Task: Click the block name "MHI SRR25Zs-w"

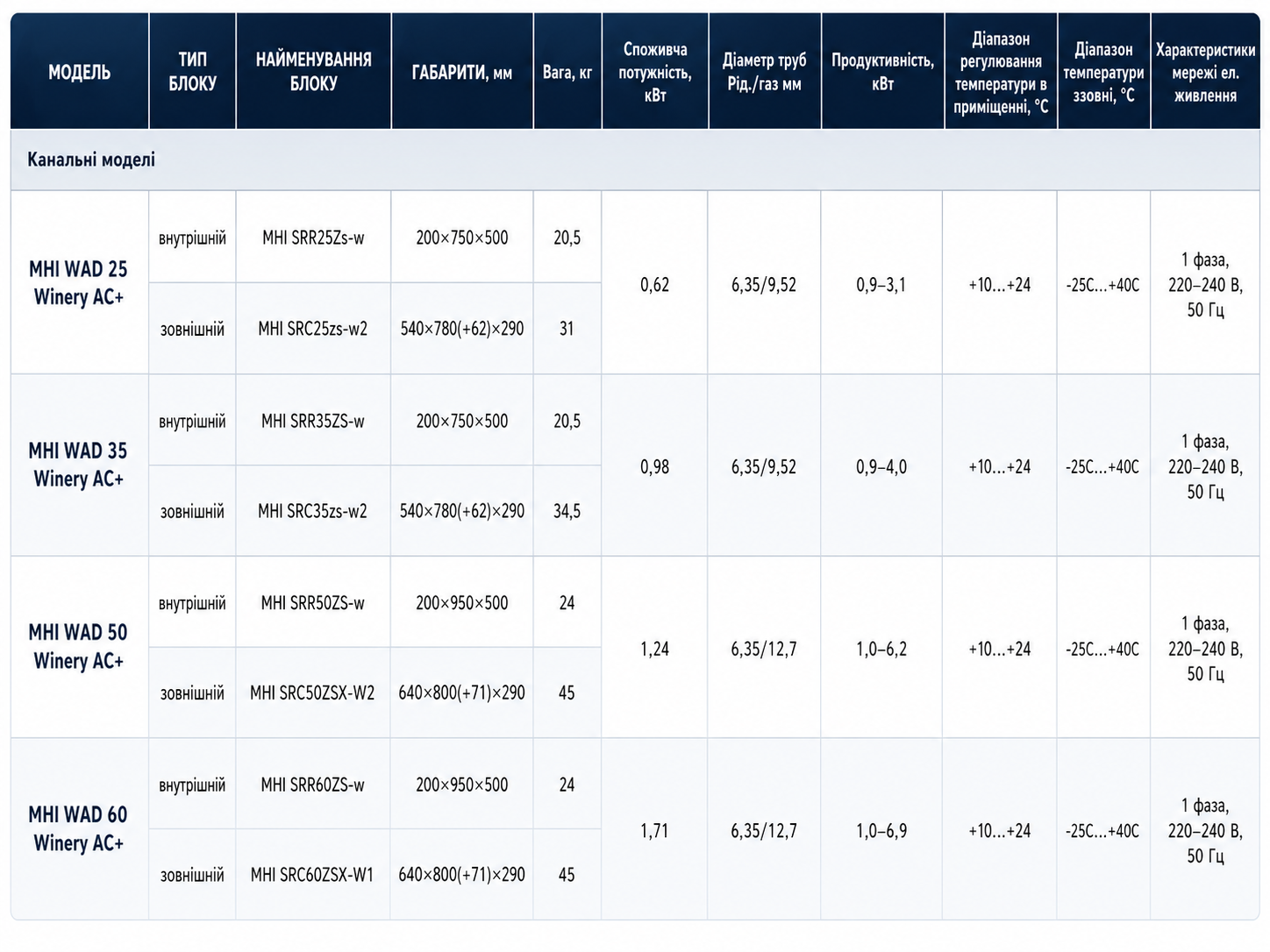Action: [313, 238]
